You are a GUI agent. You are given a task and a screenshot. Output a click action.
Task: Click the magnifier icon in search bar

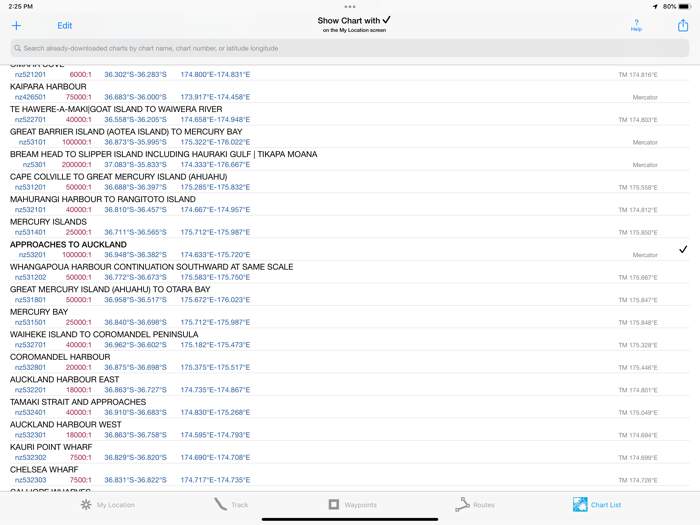17,48
